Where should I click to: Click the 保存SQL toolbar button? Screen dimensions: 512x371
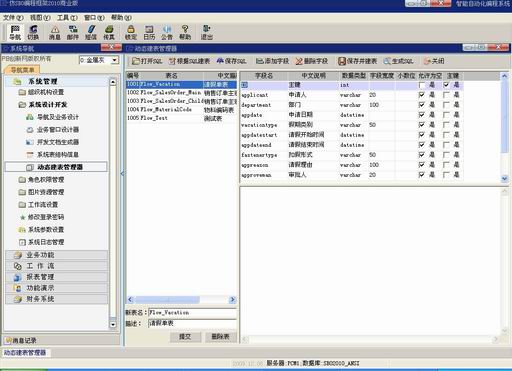click(x=231, y=61)
